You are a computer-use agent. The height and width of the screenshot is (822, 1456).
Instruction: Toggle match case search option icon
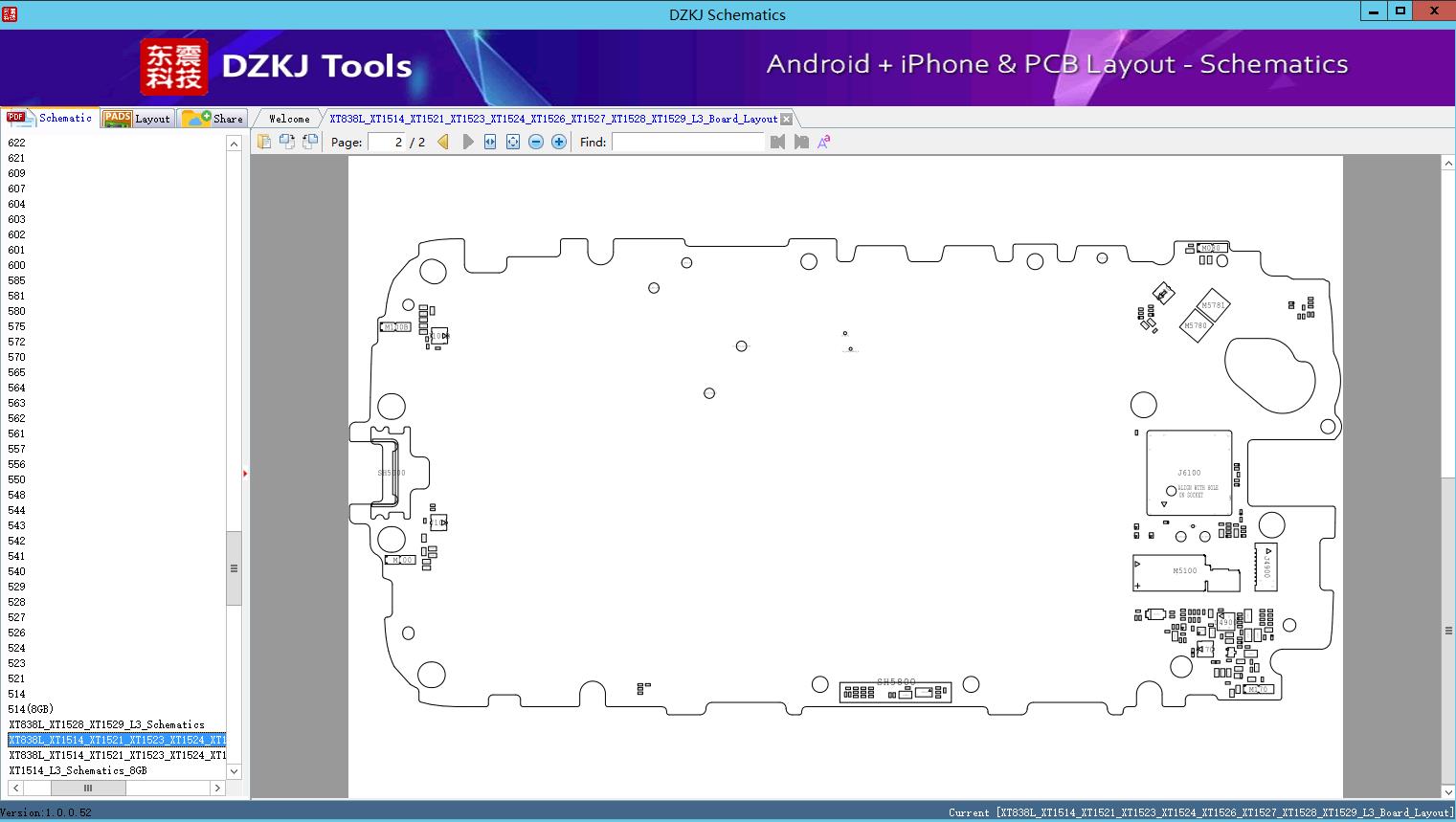[x=824, y=142]
